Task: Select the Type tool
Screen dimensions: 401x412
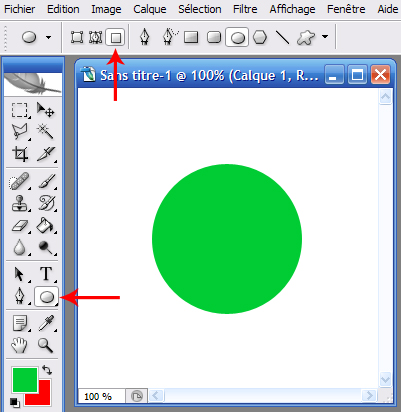Action: coord(45,274)
